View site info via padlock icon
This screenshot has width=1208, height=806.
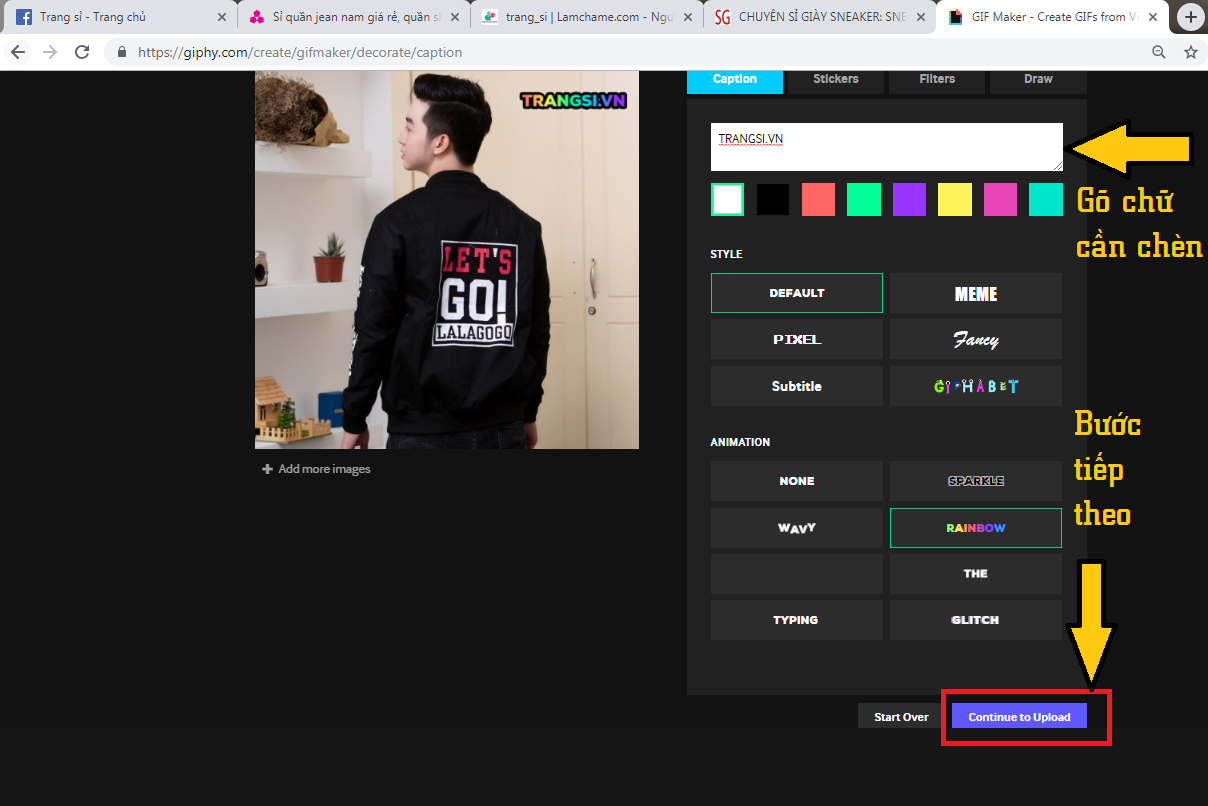pyautogui.click(x=122, y=52)
